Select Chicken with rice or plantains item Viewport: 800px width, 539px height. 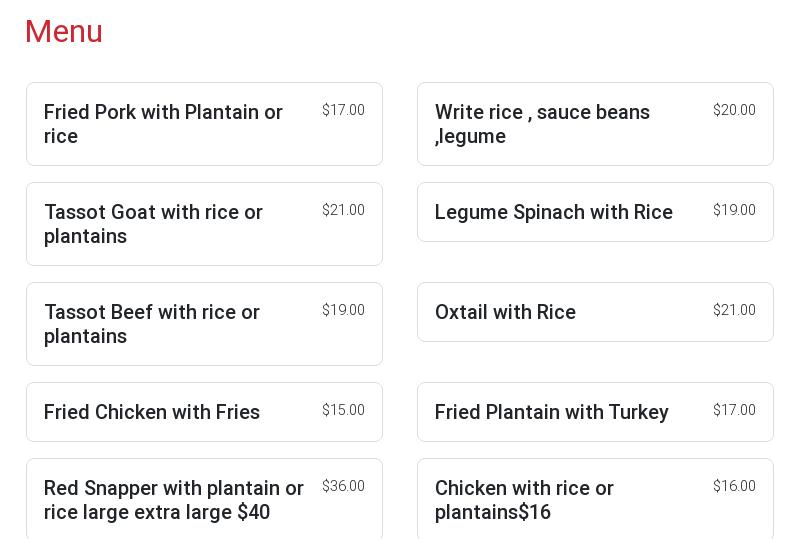(x=524, y=500)
